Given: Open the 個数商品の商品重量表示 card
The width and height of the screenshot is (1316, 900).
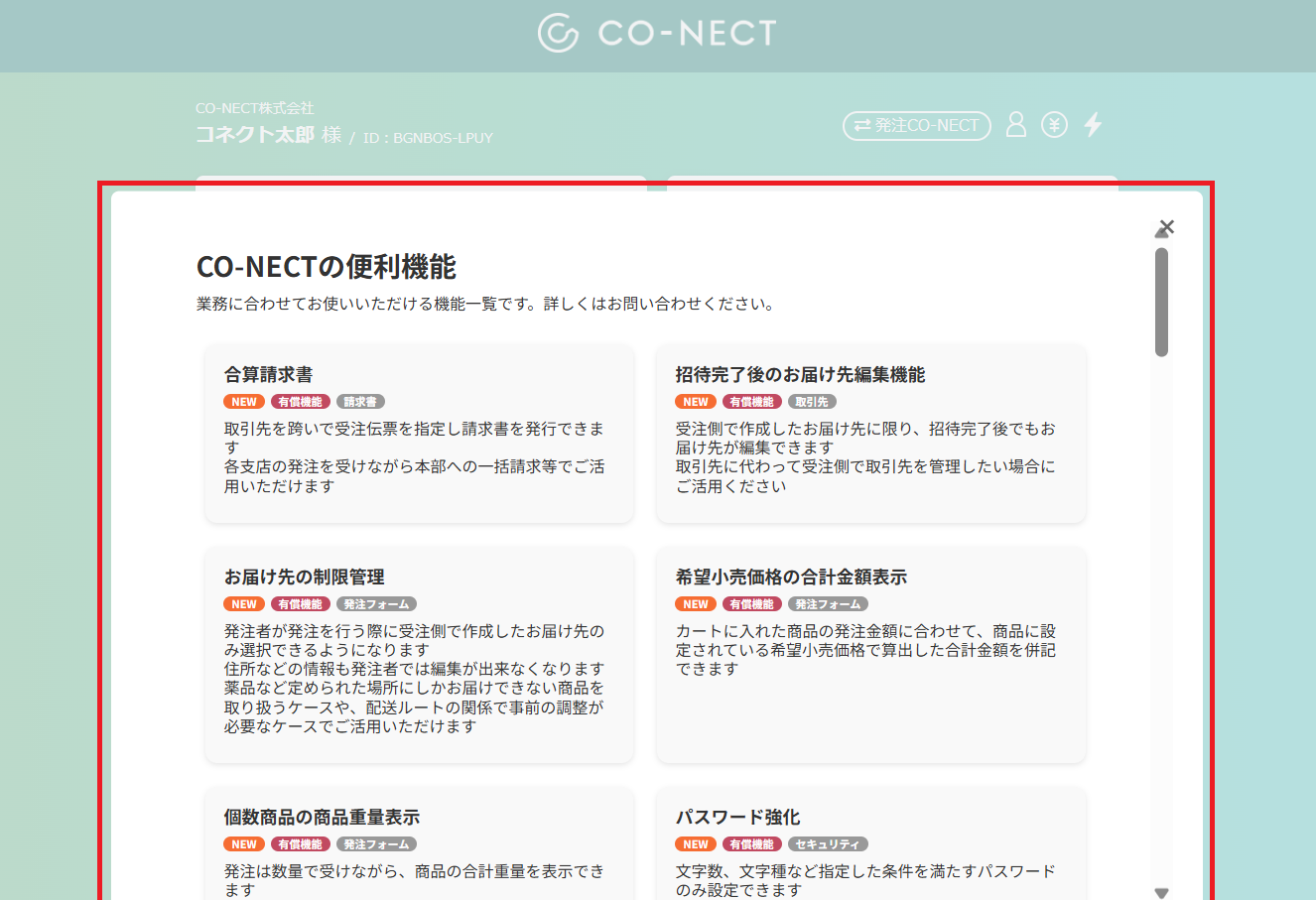Looking at the screenshot, I should (419, 843).
